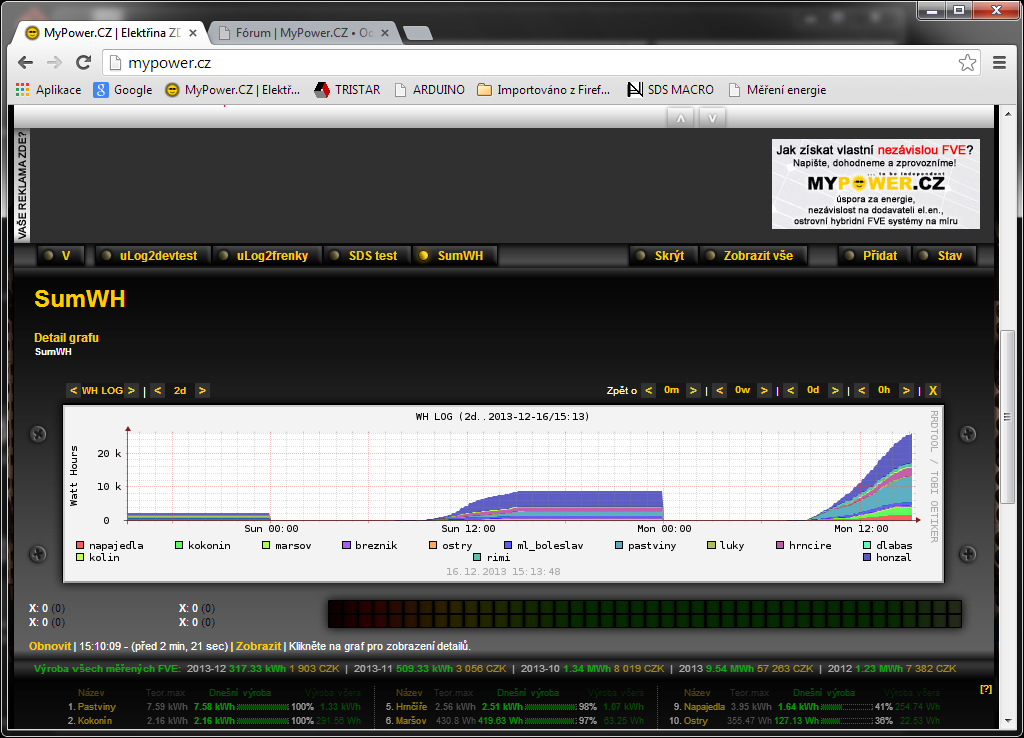The image size is (1024, 738).
Task: Decrease the 0m month offset
Action: click(649, 390)
